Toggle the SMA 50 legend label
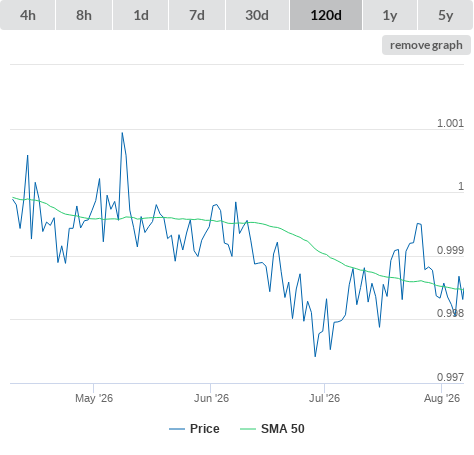Screen dimensions: 474x455 [283, 429]
